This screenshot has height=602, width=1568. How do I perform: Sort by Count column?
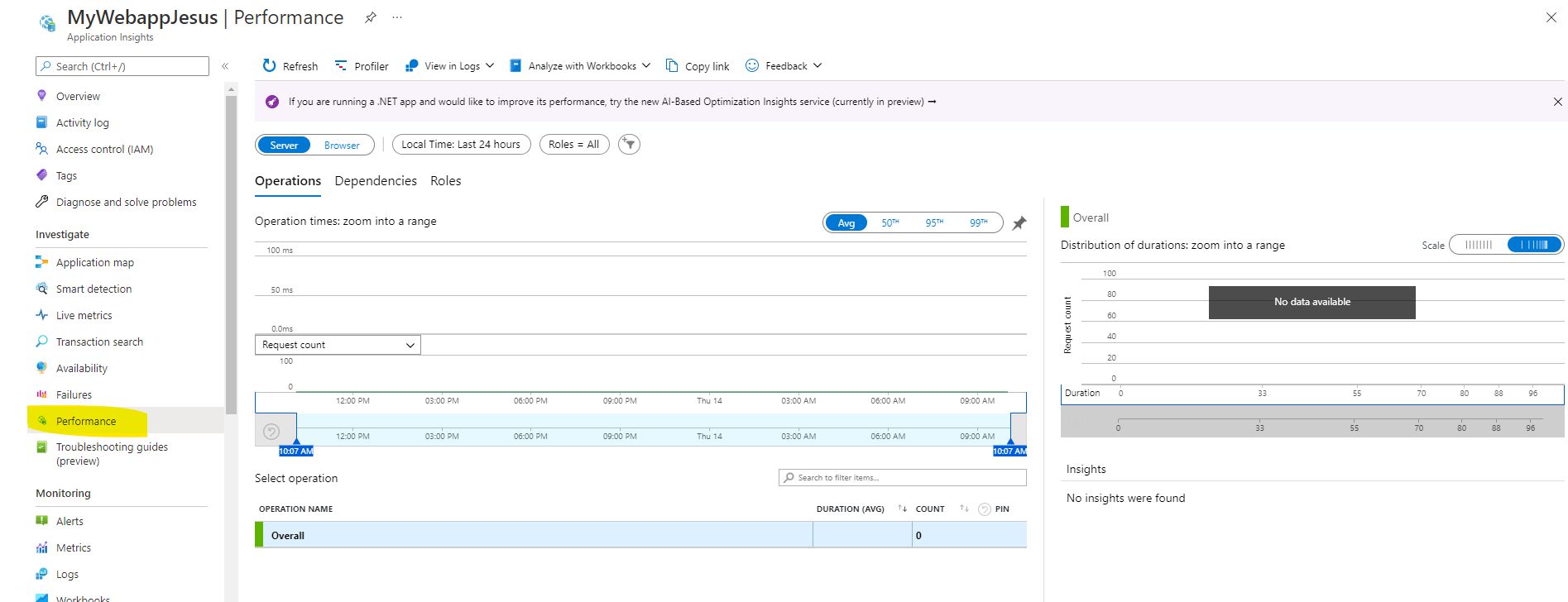pos(942,509)
